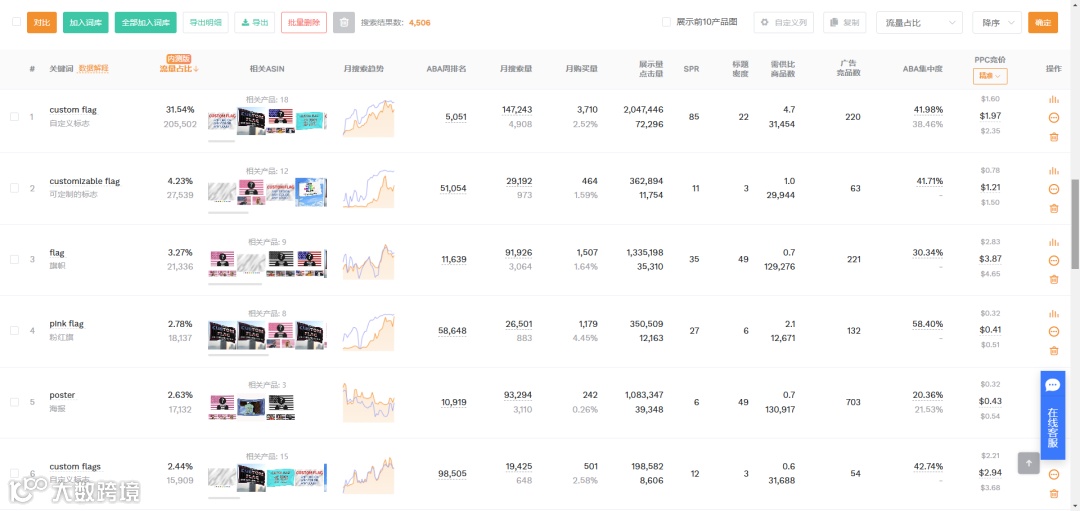Delete the customizable flag keyword row
The image size is (1080, 511).
[x=1053, y=209]
